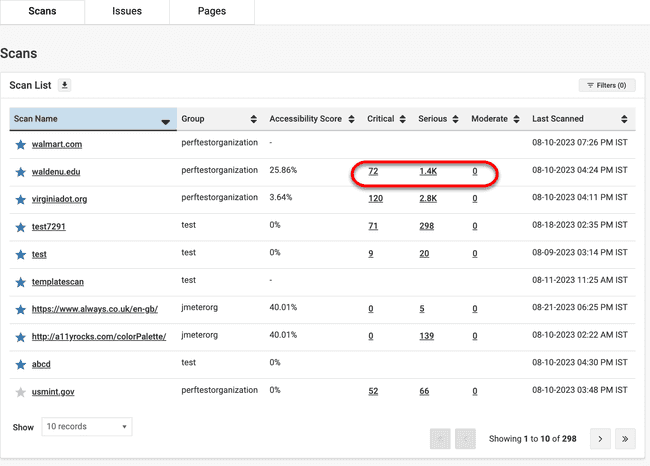Open critical issues count 120 for virginiadot.org
This screenshot has height=466, width=650.
(375, 199)
